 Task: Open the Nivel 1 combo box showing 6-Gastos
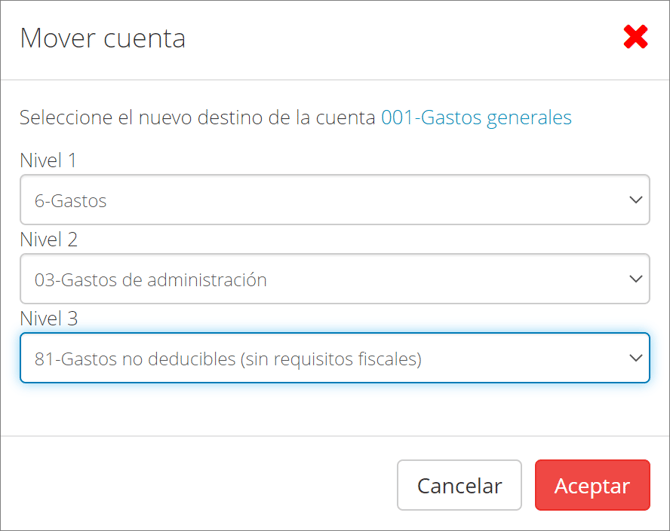[335, 199]
